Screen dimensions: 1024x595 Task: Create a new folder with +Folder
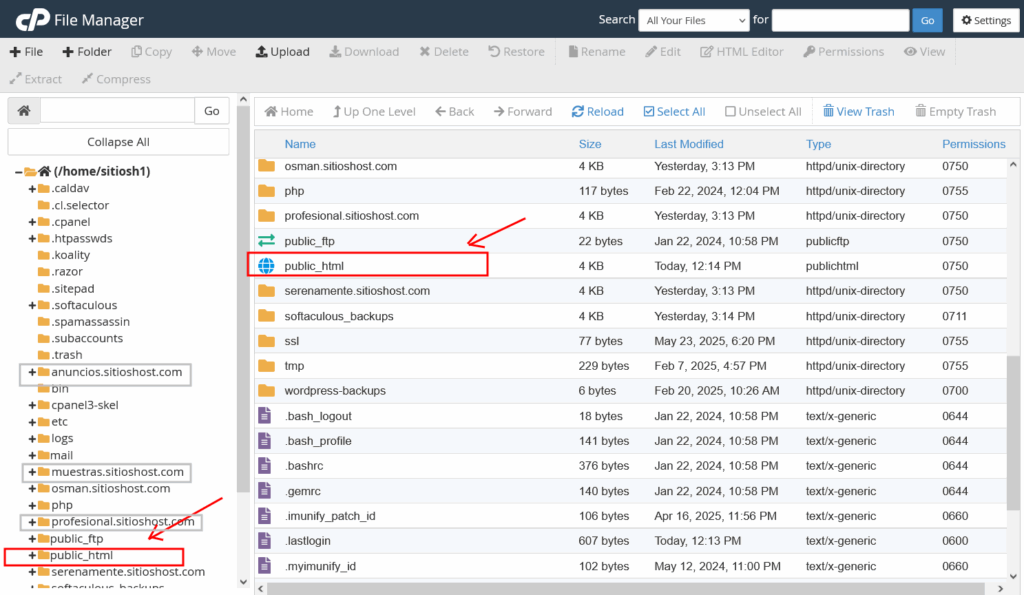coord(87,52)
